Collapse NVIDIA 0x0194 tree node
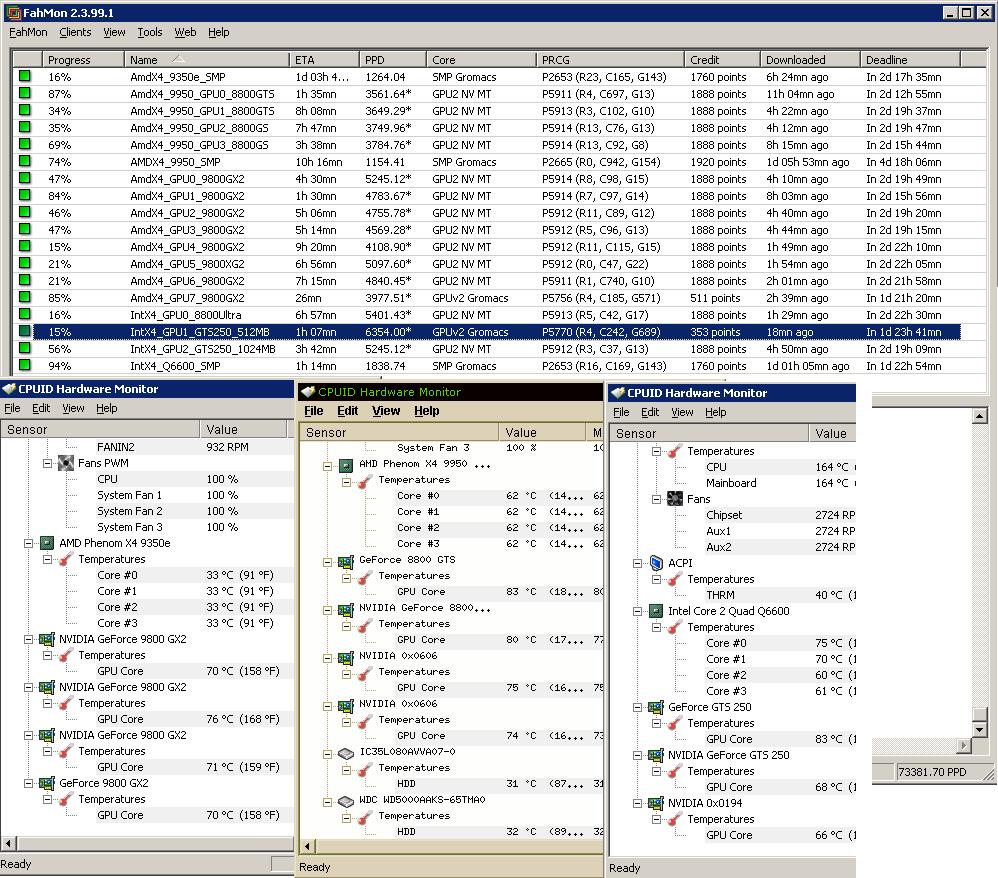Image resolution: width=998 pixels, height=878 pixels. pyautogui.click(x=637, y=804)
